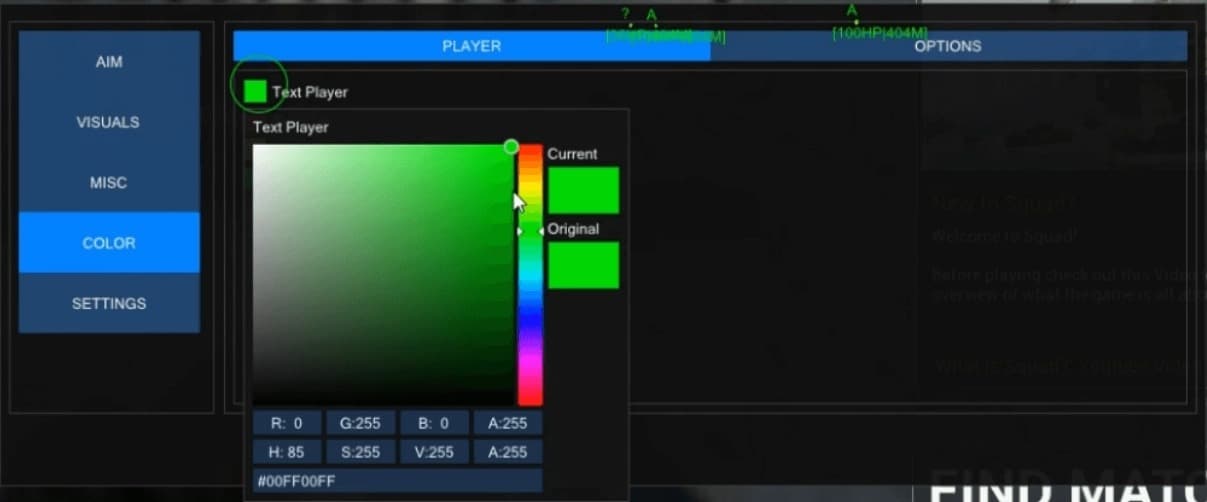Click the B: 0 blue value field
The width and height of the screenshot is (1207, 502).
(434, 423)
